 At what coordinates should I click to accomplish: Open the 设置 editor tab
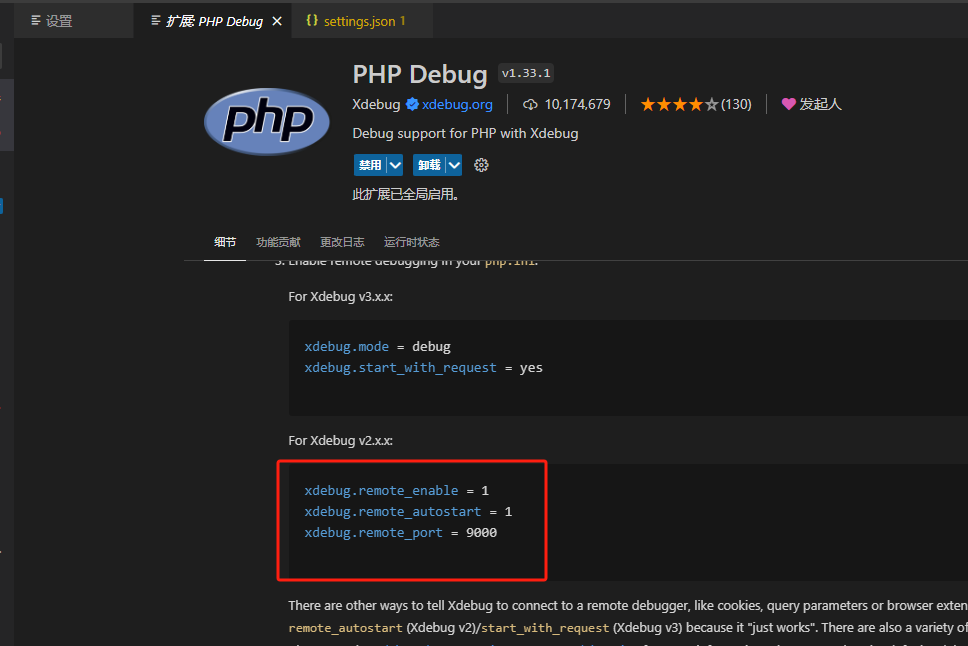pyautogui.click(x=73, y=21)
